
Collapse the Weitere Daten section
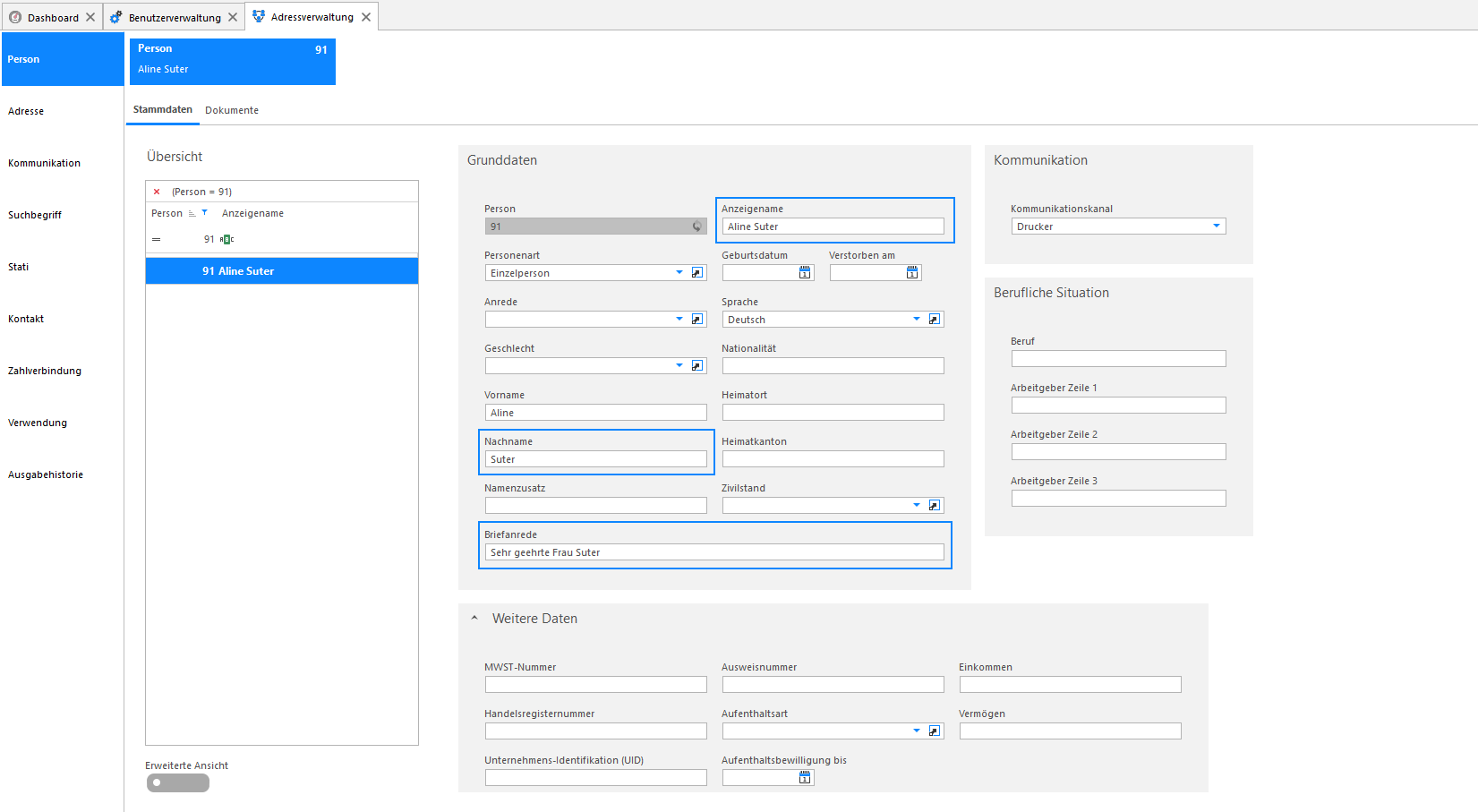474,619
